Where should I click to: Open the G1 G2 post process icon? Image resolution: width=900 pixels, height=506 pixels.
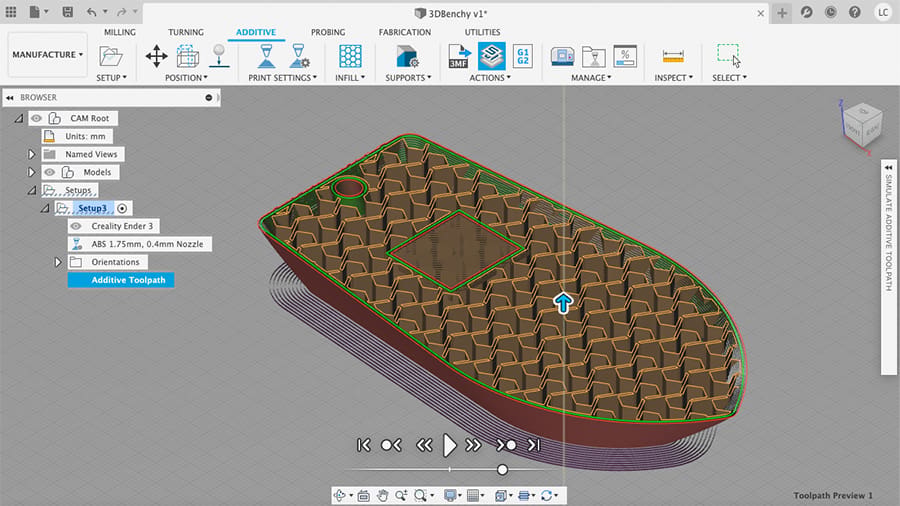523,56
